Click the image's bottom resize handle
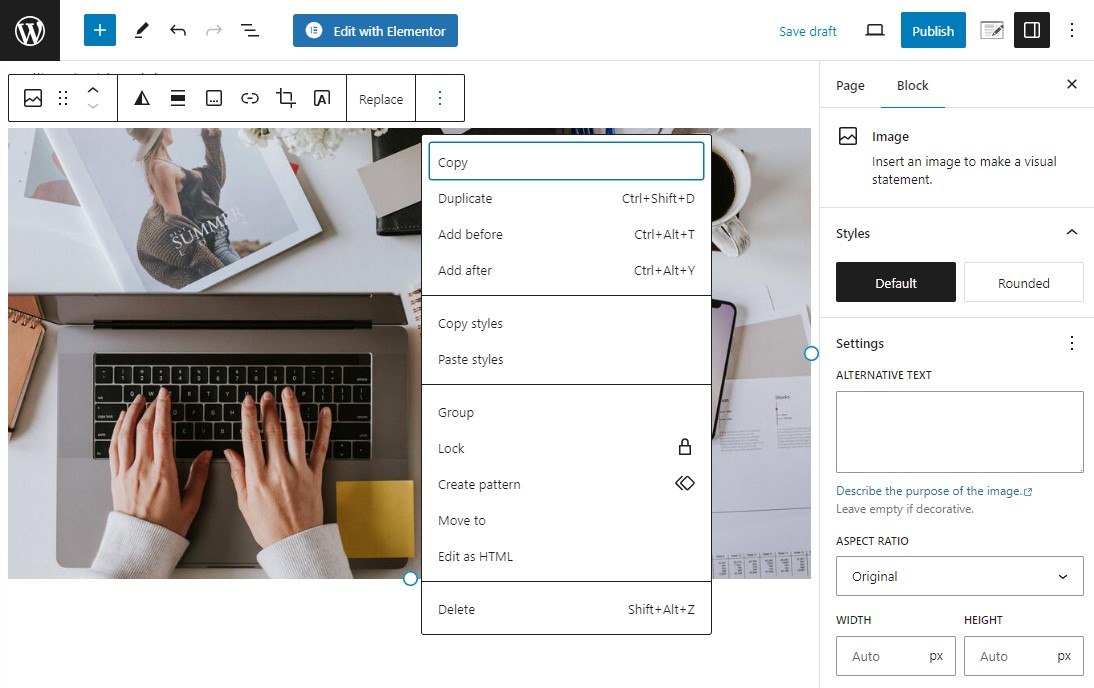 pos(410,578)
